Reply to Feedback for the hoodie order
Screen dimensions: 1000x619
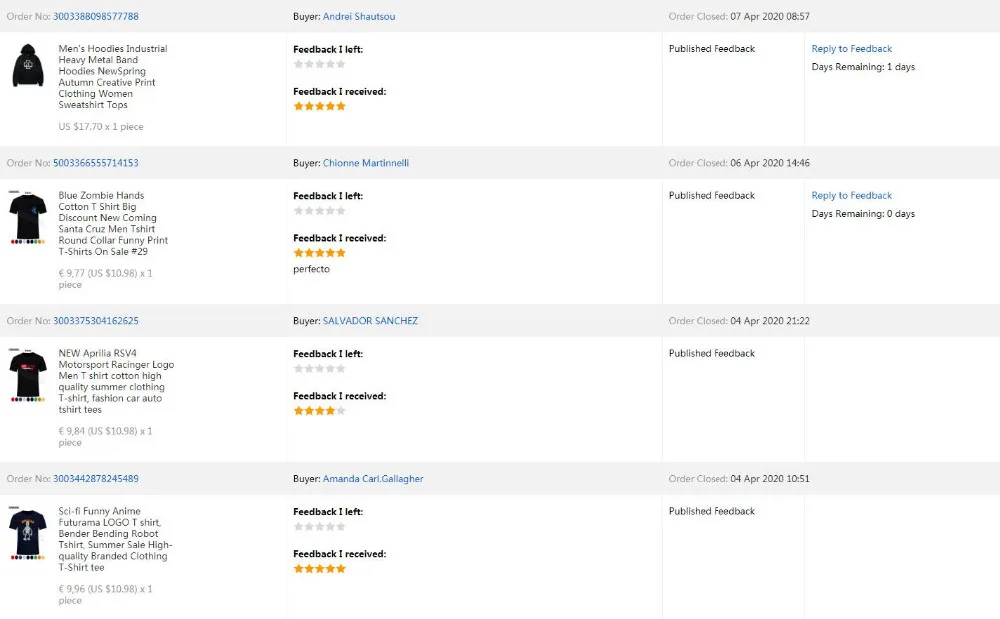coord(851,49)
